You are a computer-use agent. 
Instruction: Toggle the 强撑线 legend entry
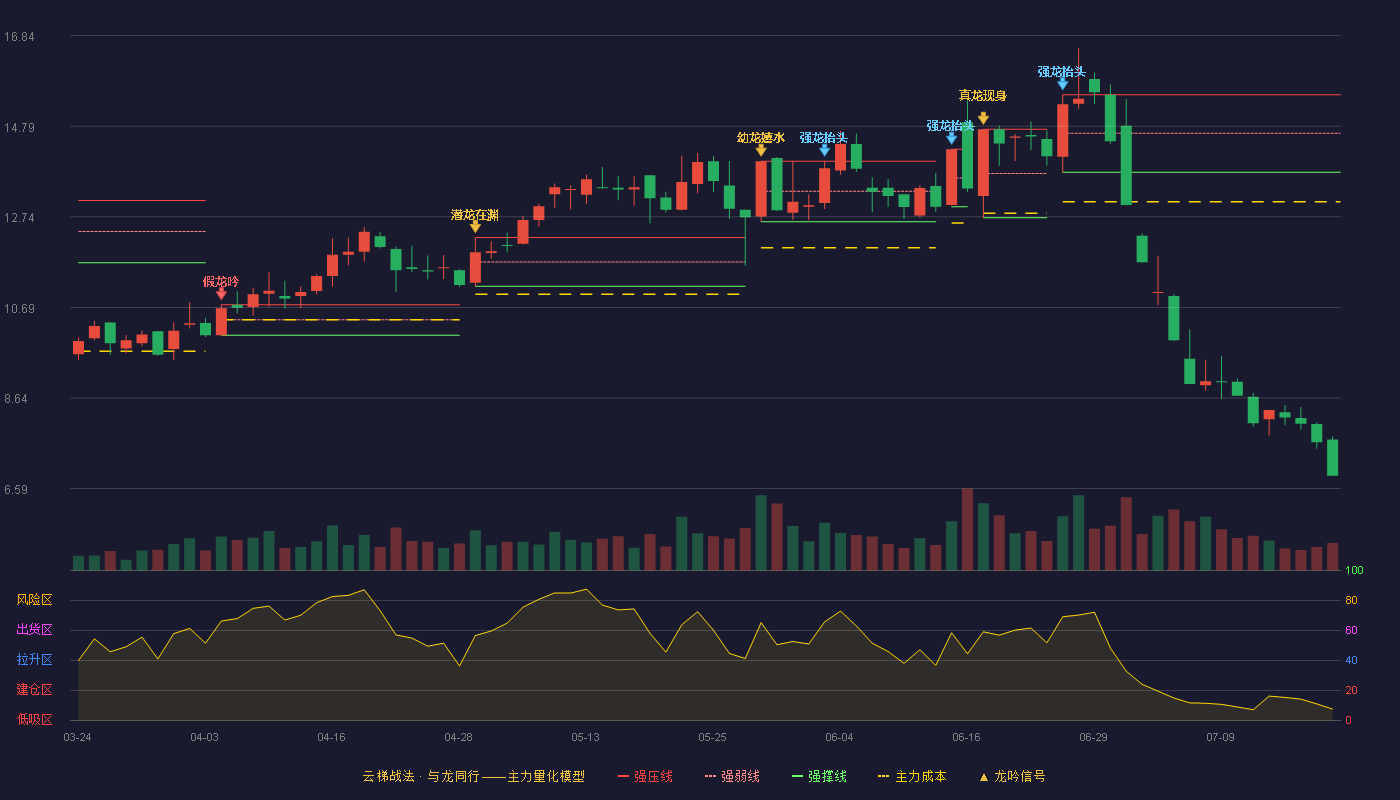(x=819, y=776)
